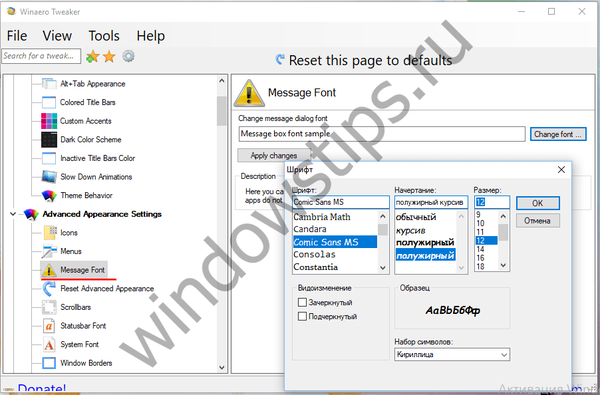Click the Menus tweak icon
This screenshot has height=395, width=600.
click(x=49, y=251)
